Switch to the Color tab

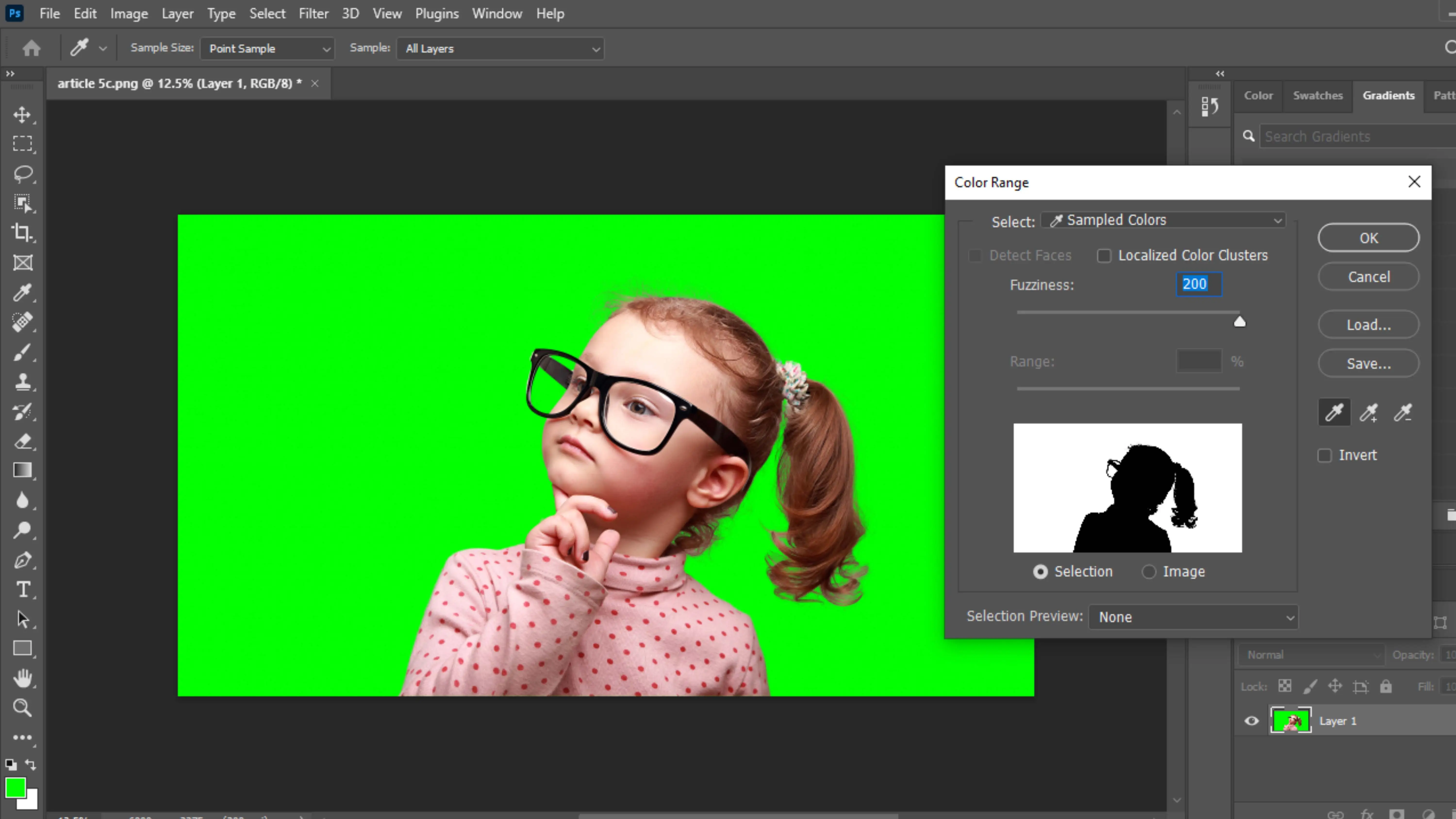click(1258, 96)
